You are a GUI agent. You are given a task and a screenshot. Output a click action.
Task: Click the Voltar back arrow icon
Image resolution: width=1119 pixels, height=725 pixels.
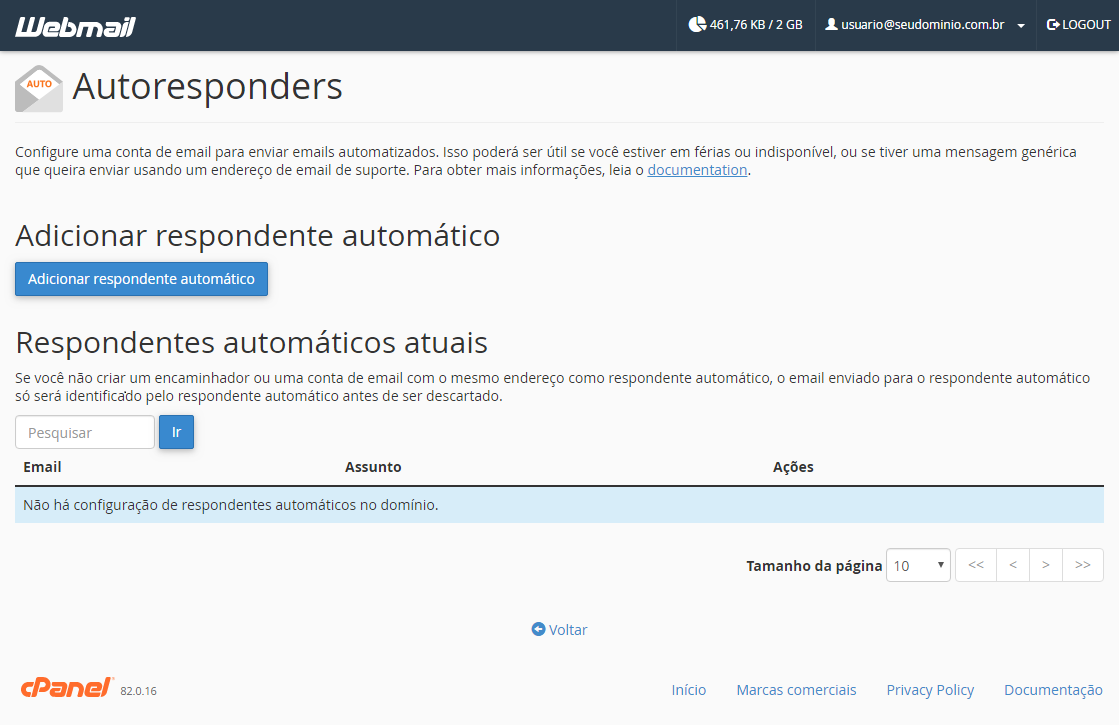(538, 629)
